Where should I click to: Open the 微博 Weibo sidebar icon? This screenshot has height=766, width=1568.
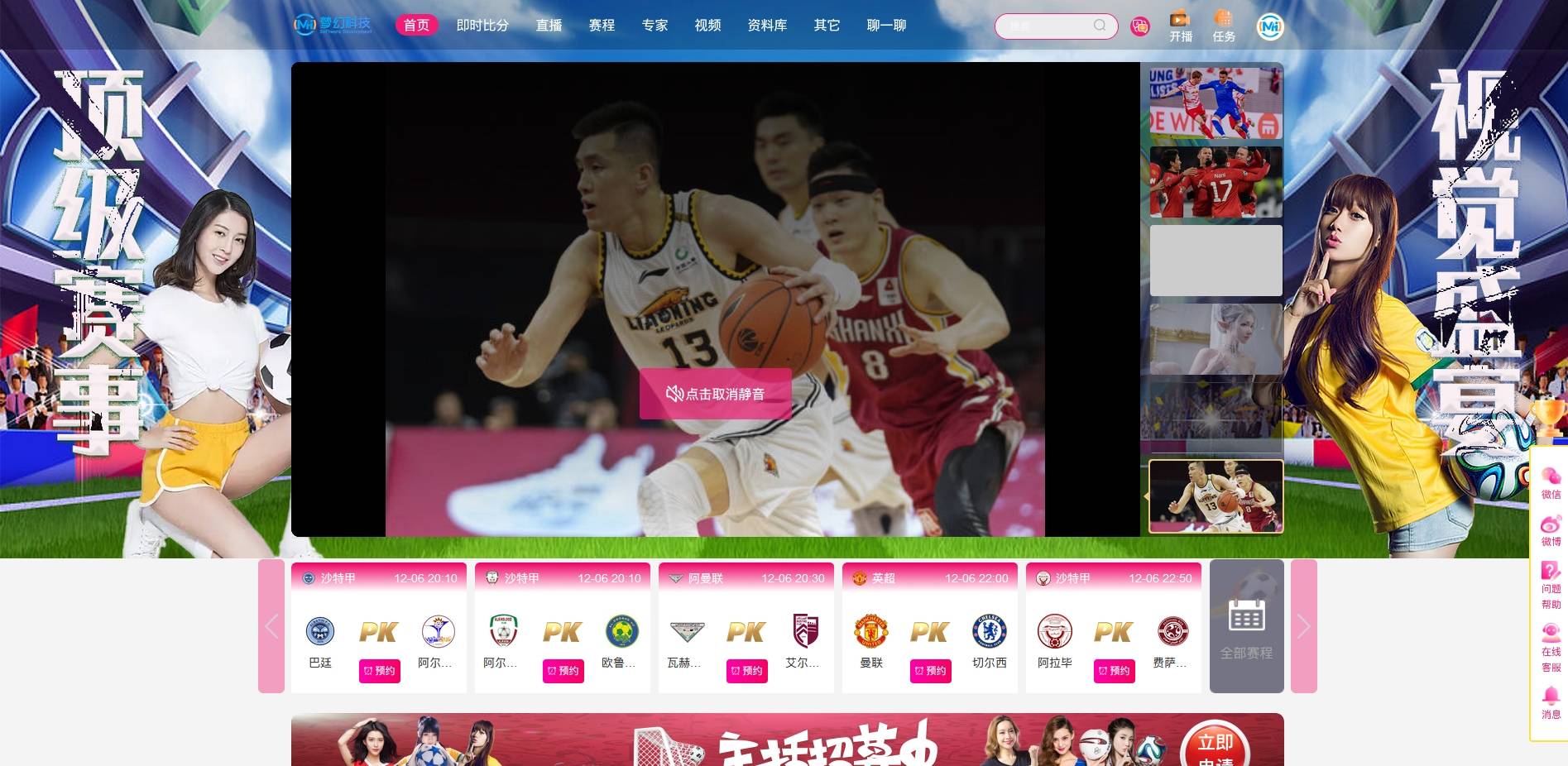(x=1551, y=530)
